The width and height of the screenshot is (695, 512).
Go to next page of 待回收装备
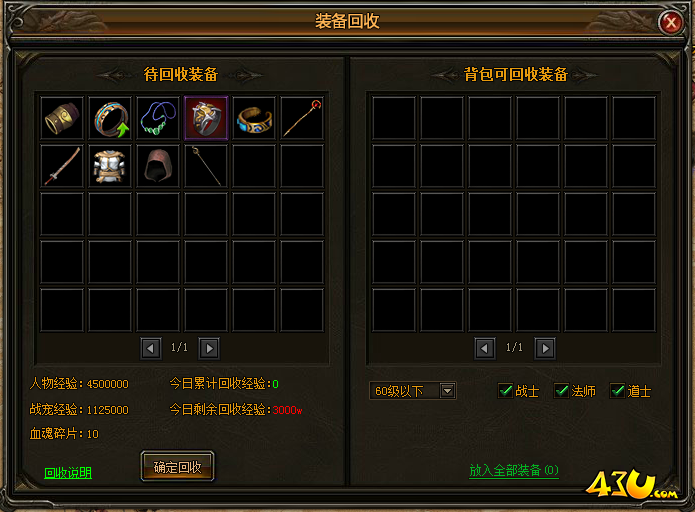[x=209, y=349]
